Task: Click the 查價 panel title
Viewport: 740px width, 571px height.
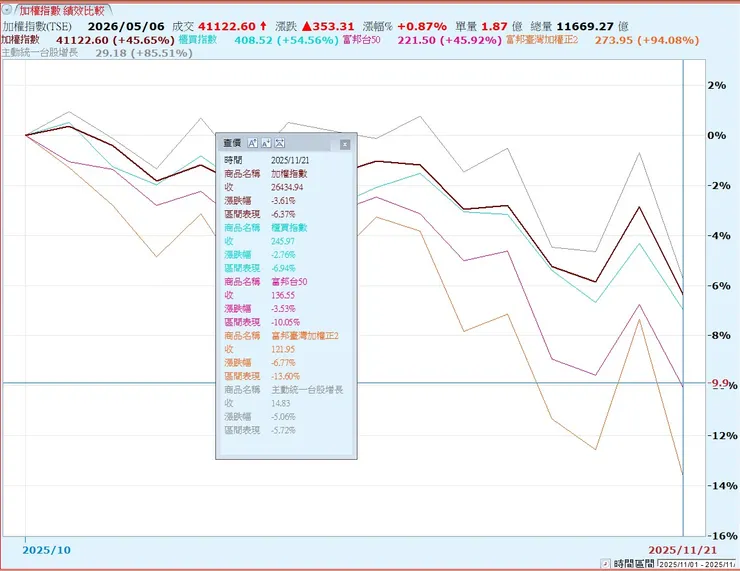Action: point(232,143)
